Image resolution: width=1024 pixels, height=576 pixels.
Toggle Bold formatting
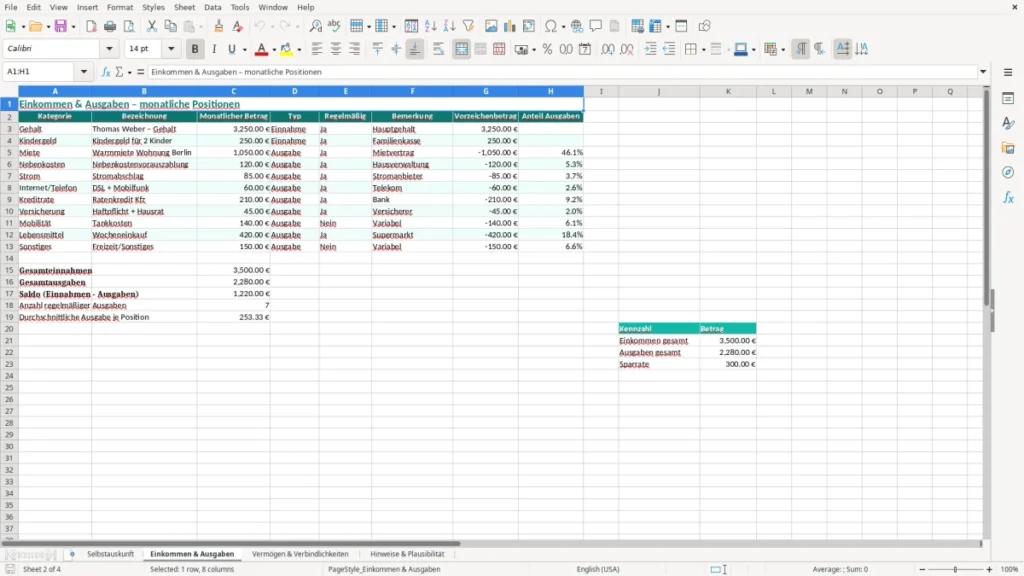(195, 49)
